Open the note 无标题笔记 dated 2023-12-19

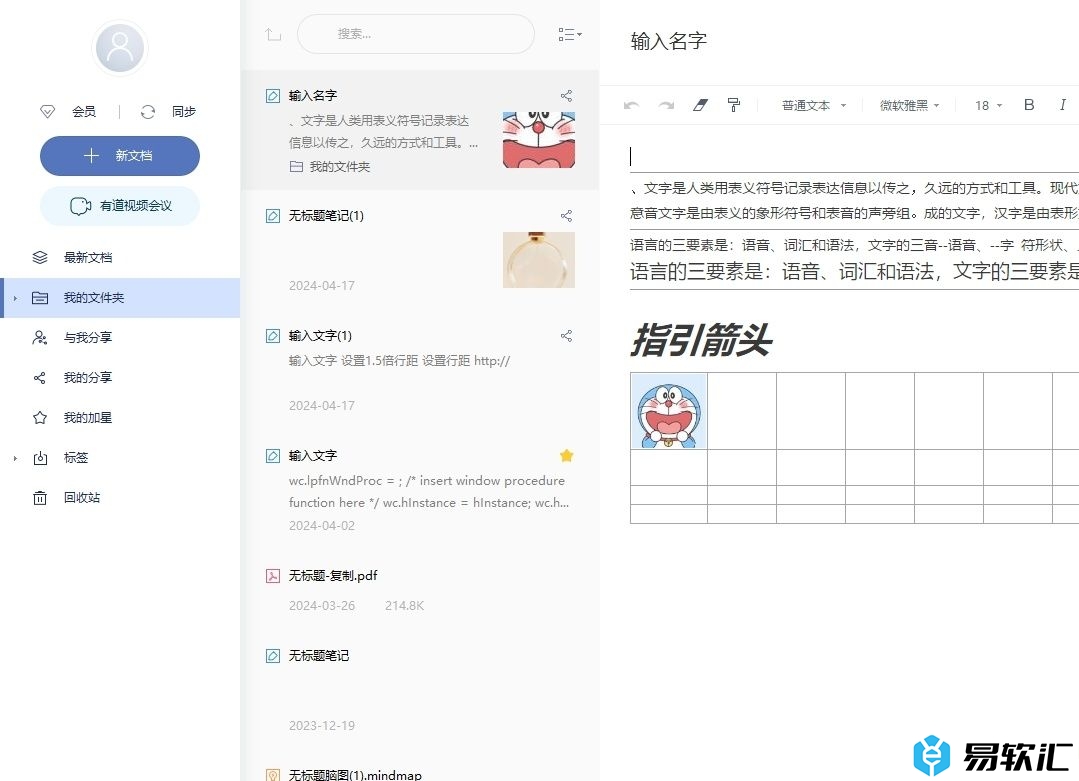[420, 690]
